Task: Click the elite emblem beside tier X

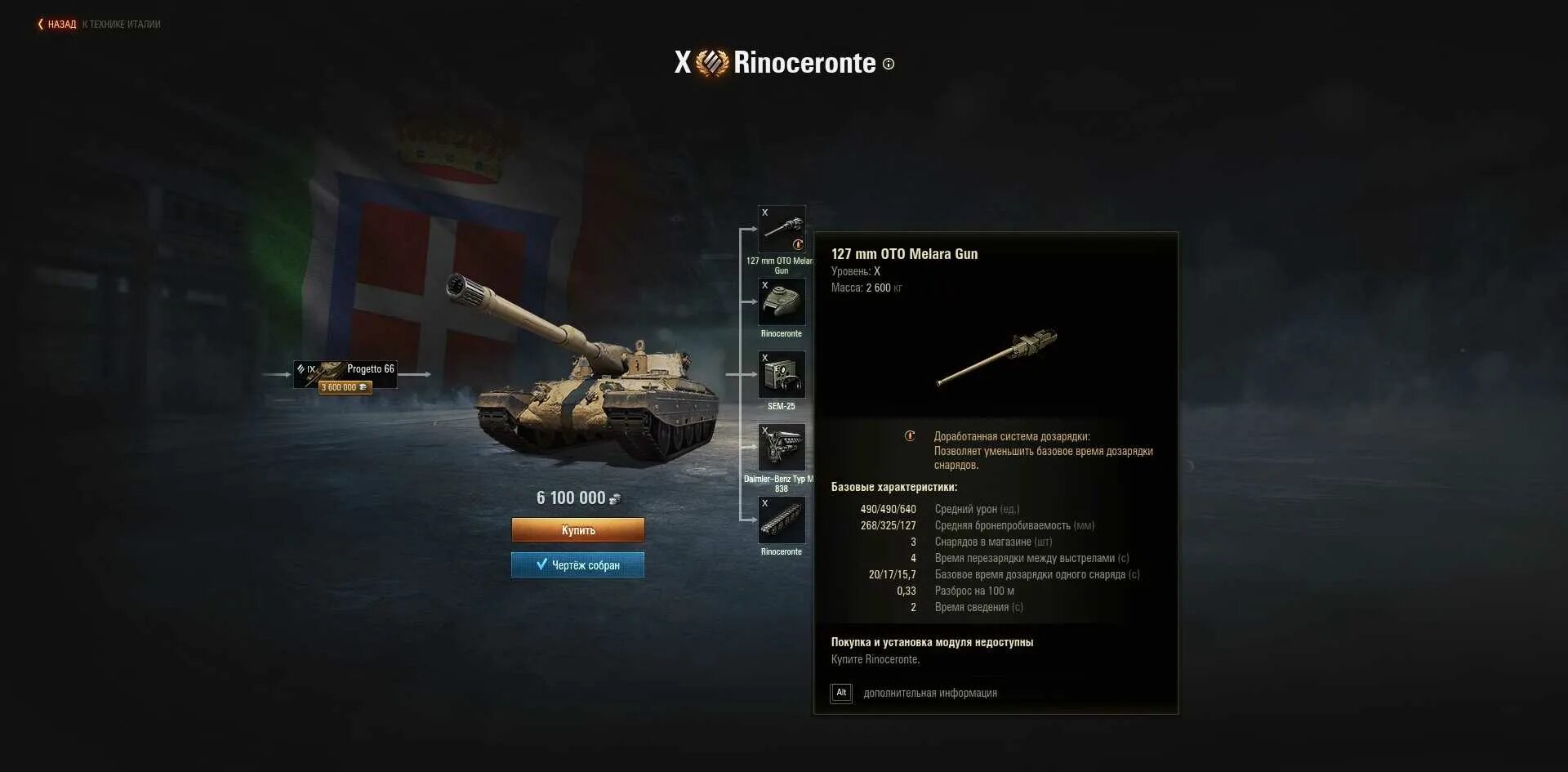Action: pyautogui.click(x=712, y=63)
